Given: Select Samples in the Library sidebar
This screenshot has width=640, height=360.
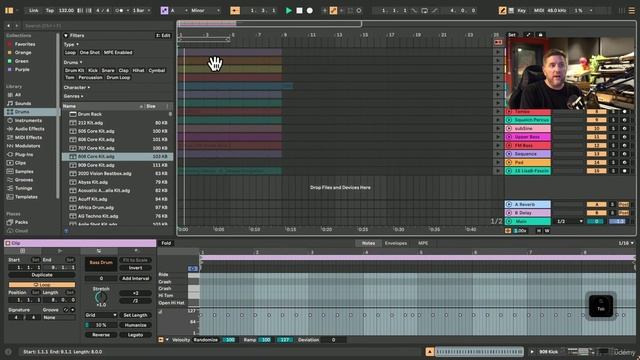Looking at the screenshot, I should point(24,171).
